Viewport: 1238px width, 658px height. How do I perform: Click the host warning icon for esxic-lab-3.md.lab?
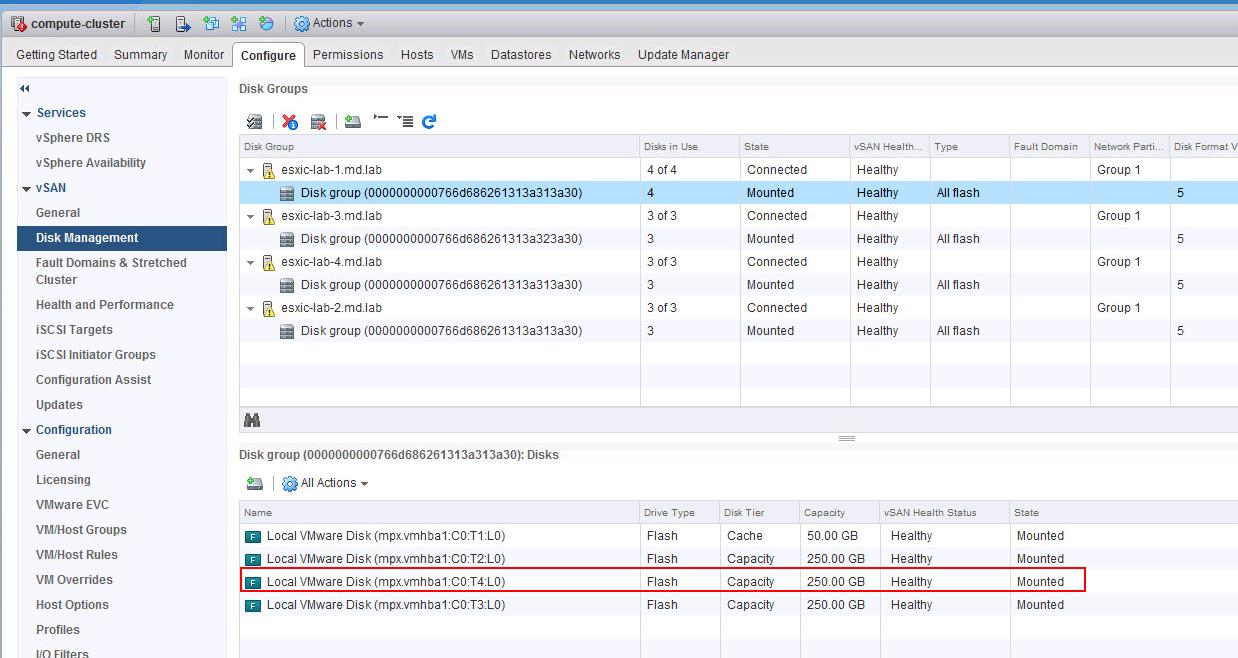268,216
